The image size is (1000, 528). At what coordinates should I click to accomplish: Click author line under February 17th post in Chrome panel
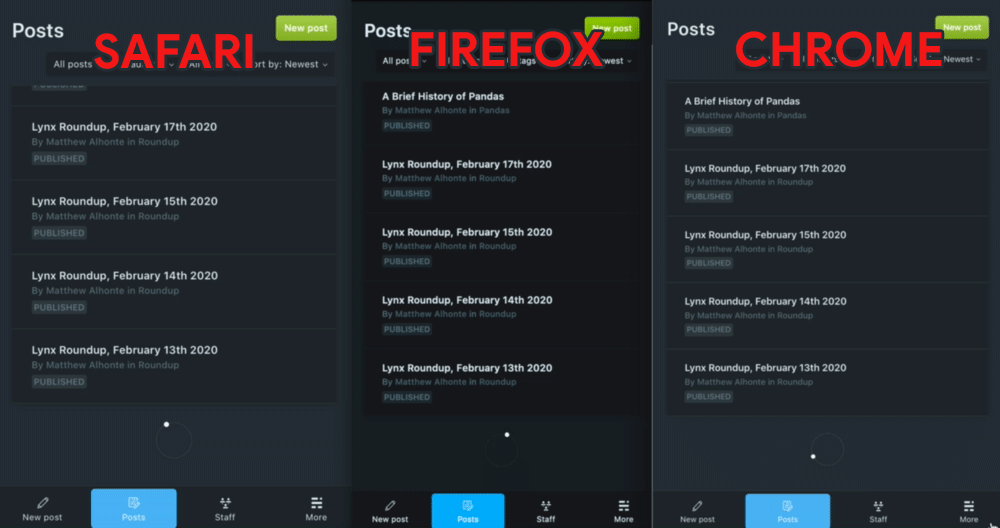click(749, 182)
